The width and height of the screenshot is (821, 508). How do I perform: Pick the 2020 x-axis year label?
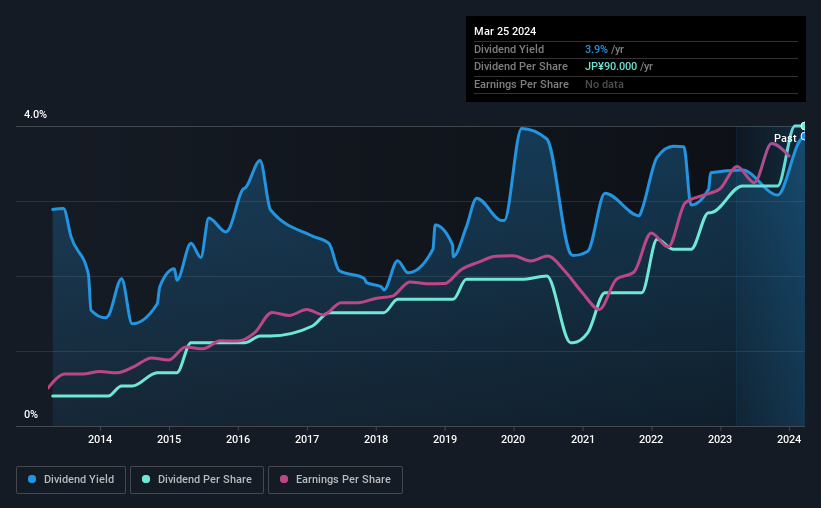click(x=513, y=438)
